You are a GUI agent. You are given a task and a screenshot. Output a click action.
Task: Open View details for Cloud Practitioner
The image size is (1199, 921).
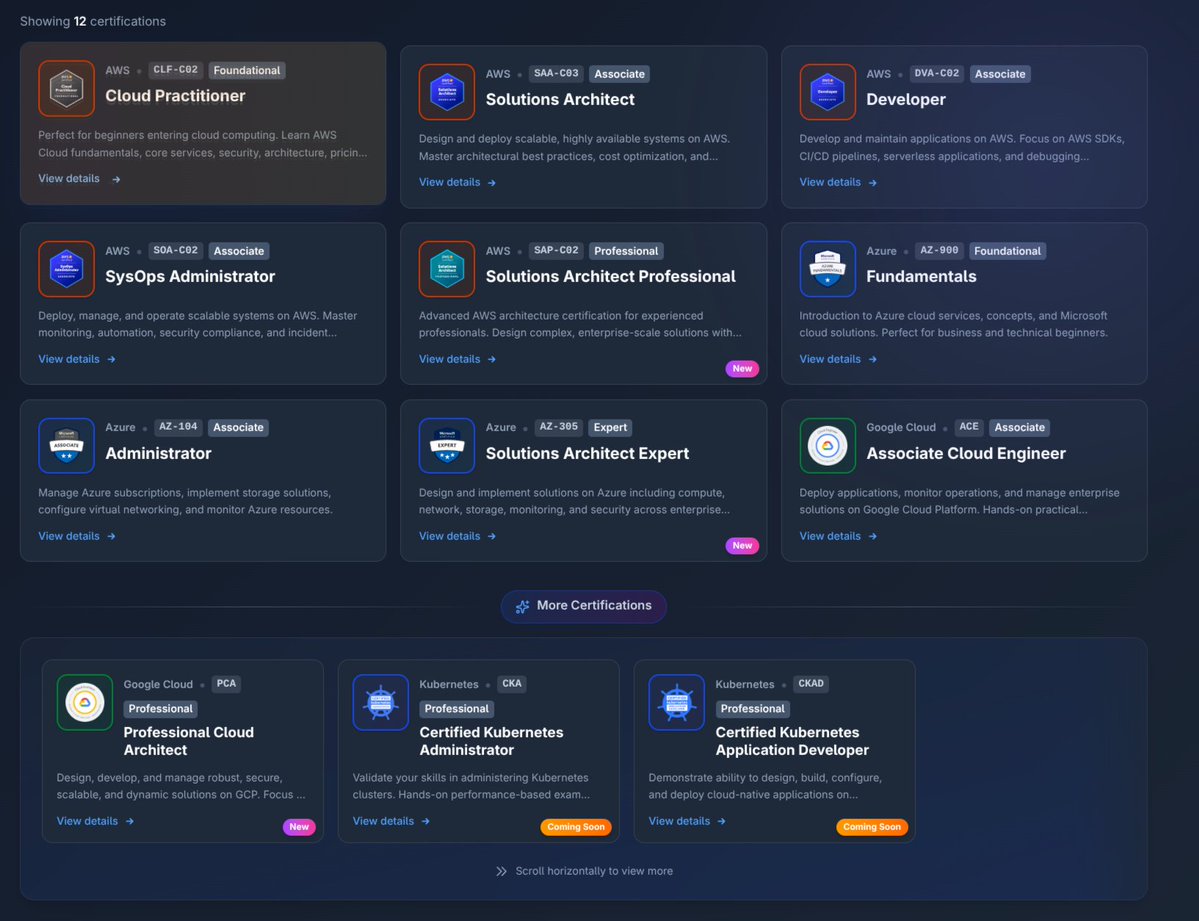click(x=80, y=179)
